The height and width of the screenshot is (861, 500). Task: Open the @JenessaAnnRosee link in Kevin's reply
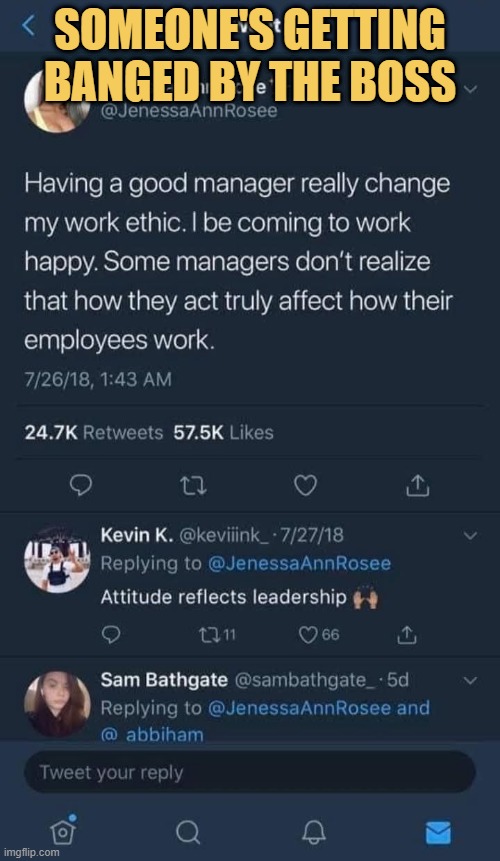[300, 563]
